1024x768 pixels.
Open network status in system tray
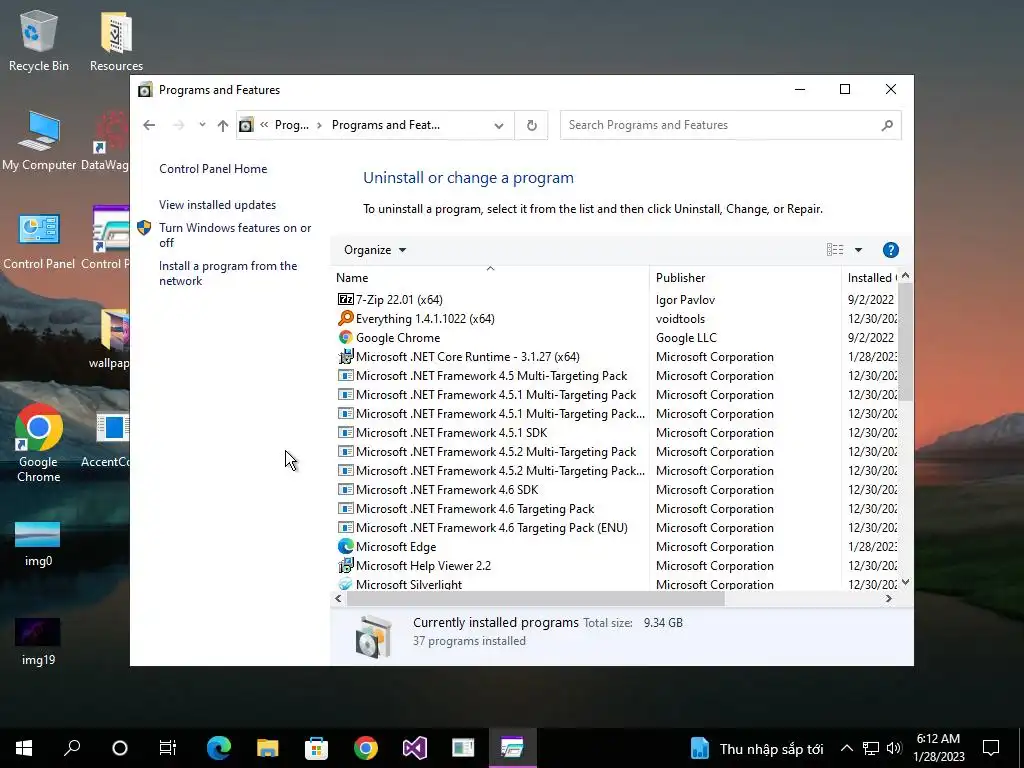pos(871,748)
